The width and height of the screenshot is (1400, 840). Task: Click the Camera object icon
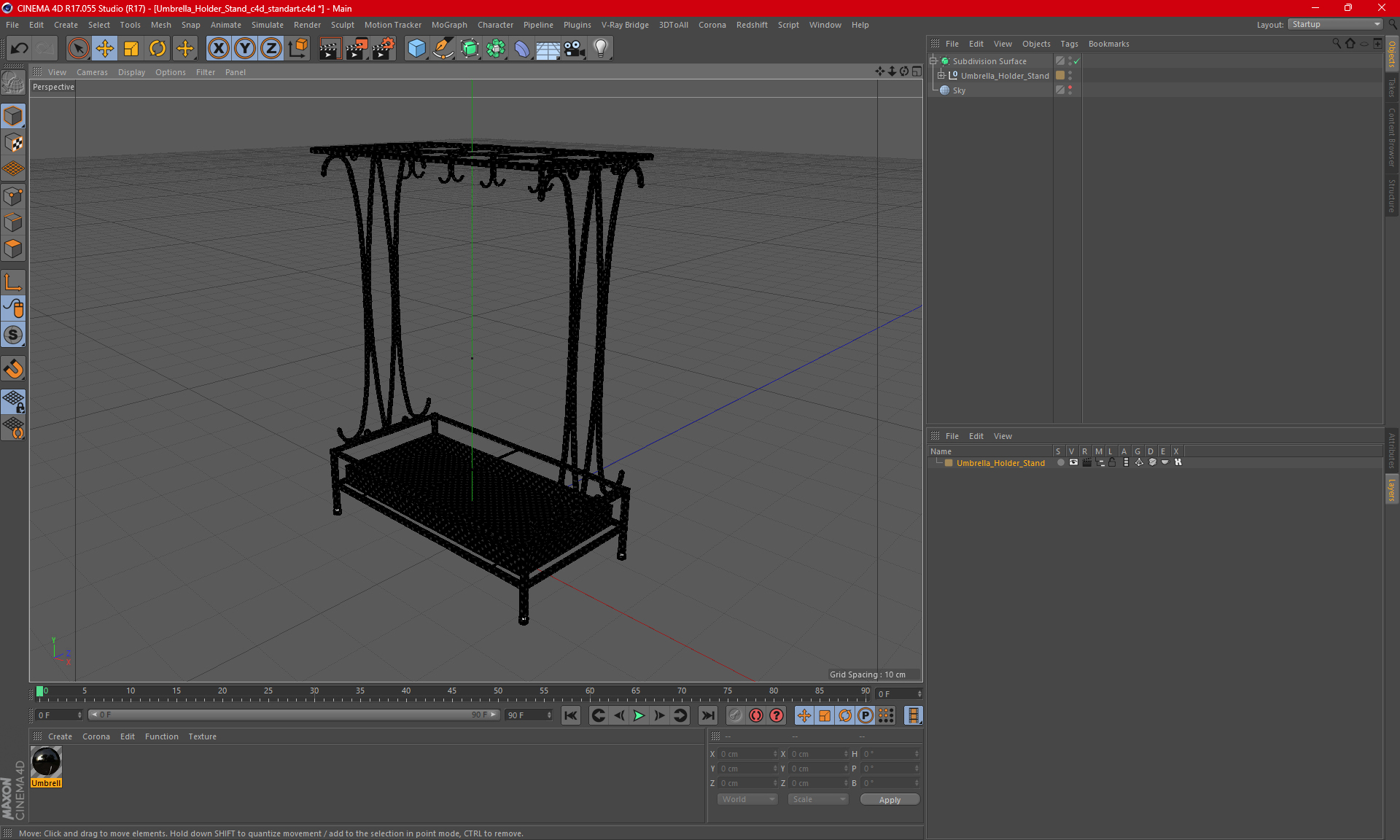coord(574,49)
